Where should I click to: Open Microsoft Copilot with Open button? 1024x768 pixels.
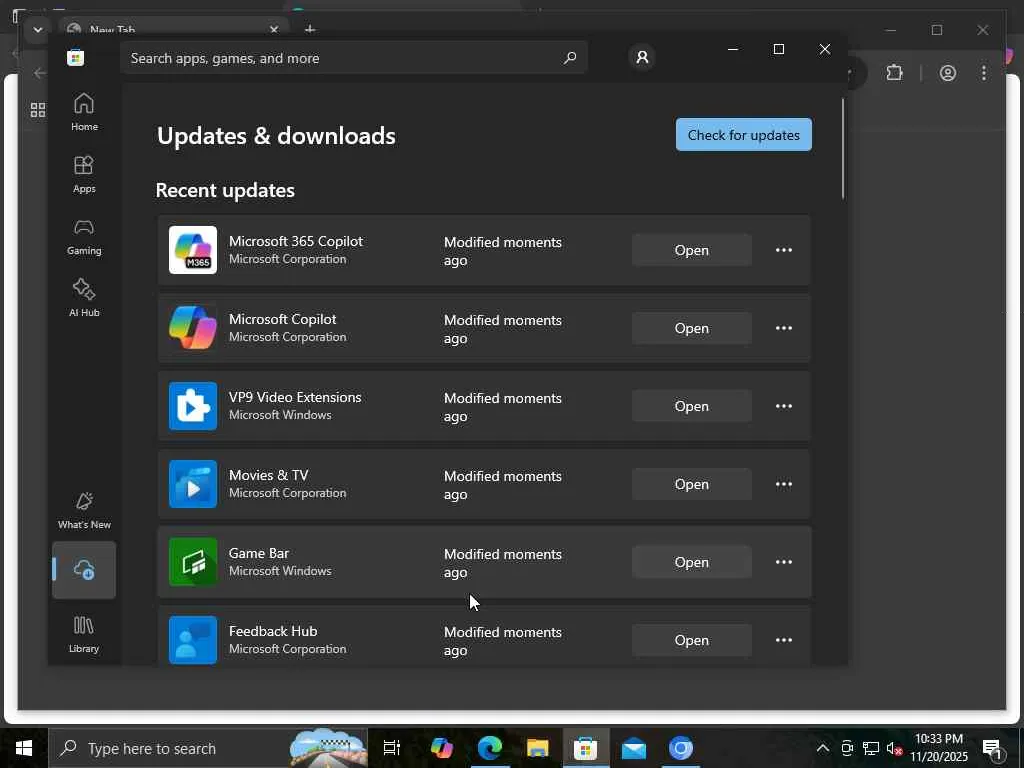pos(692,328)
